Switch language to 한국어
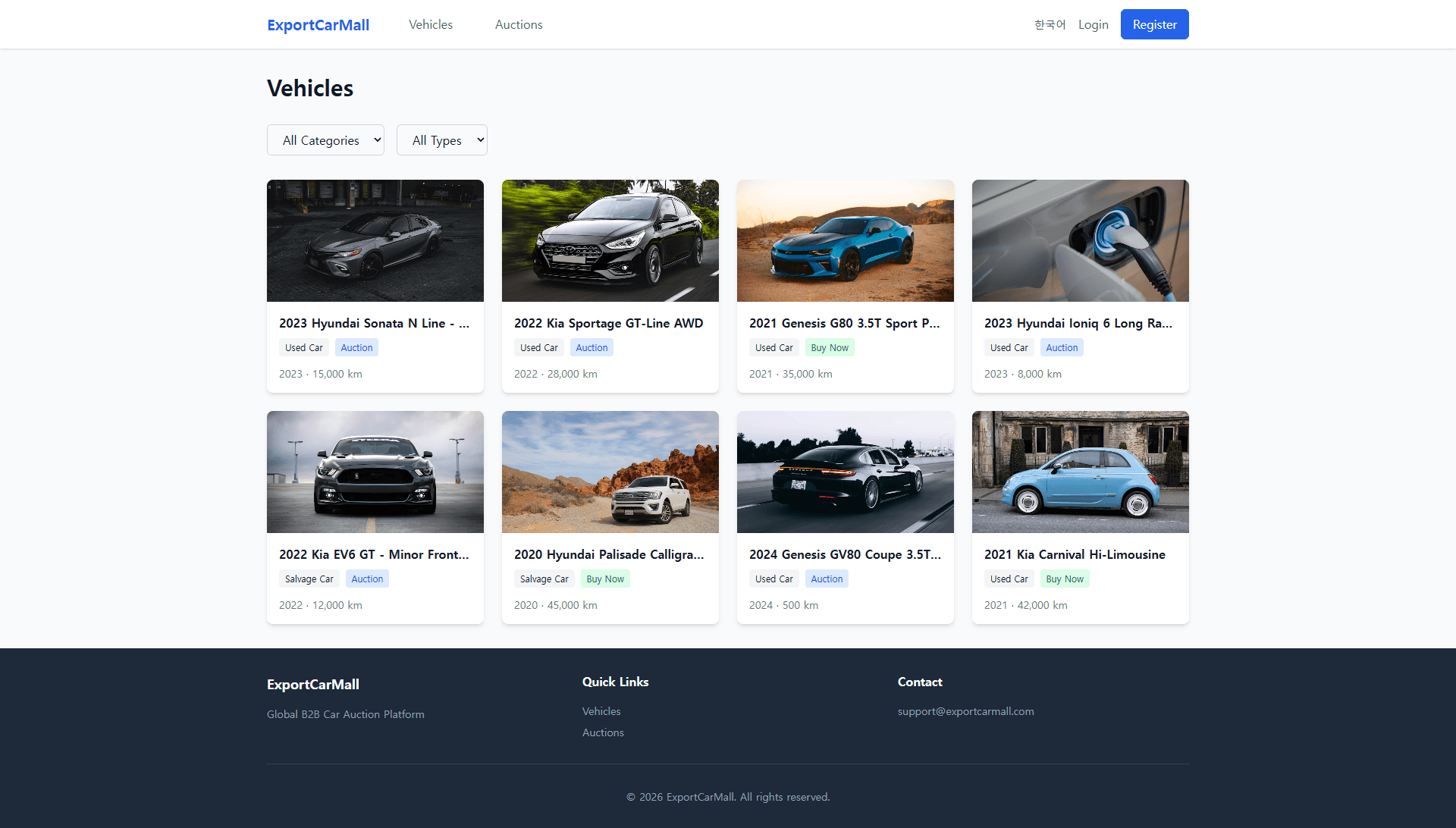Viewport: 1456px width, 828px height. tap(1050, 25)
